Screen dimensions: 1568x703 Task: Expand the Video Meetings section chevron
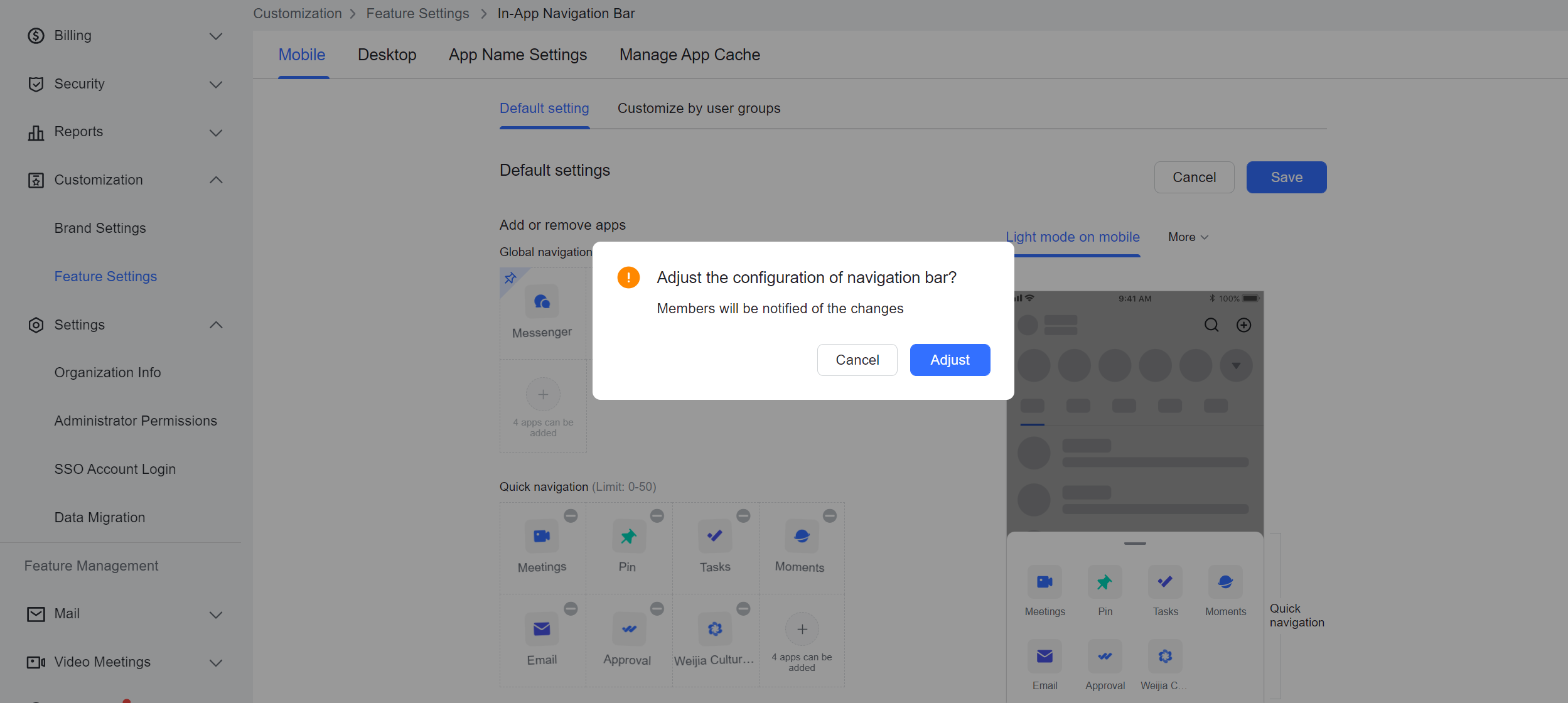(216, 663)
